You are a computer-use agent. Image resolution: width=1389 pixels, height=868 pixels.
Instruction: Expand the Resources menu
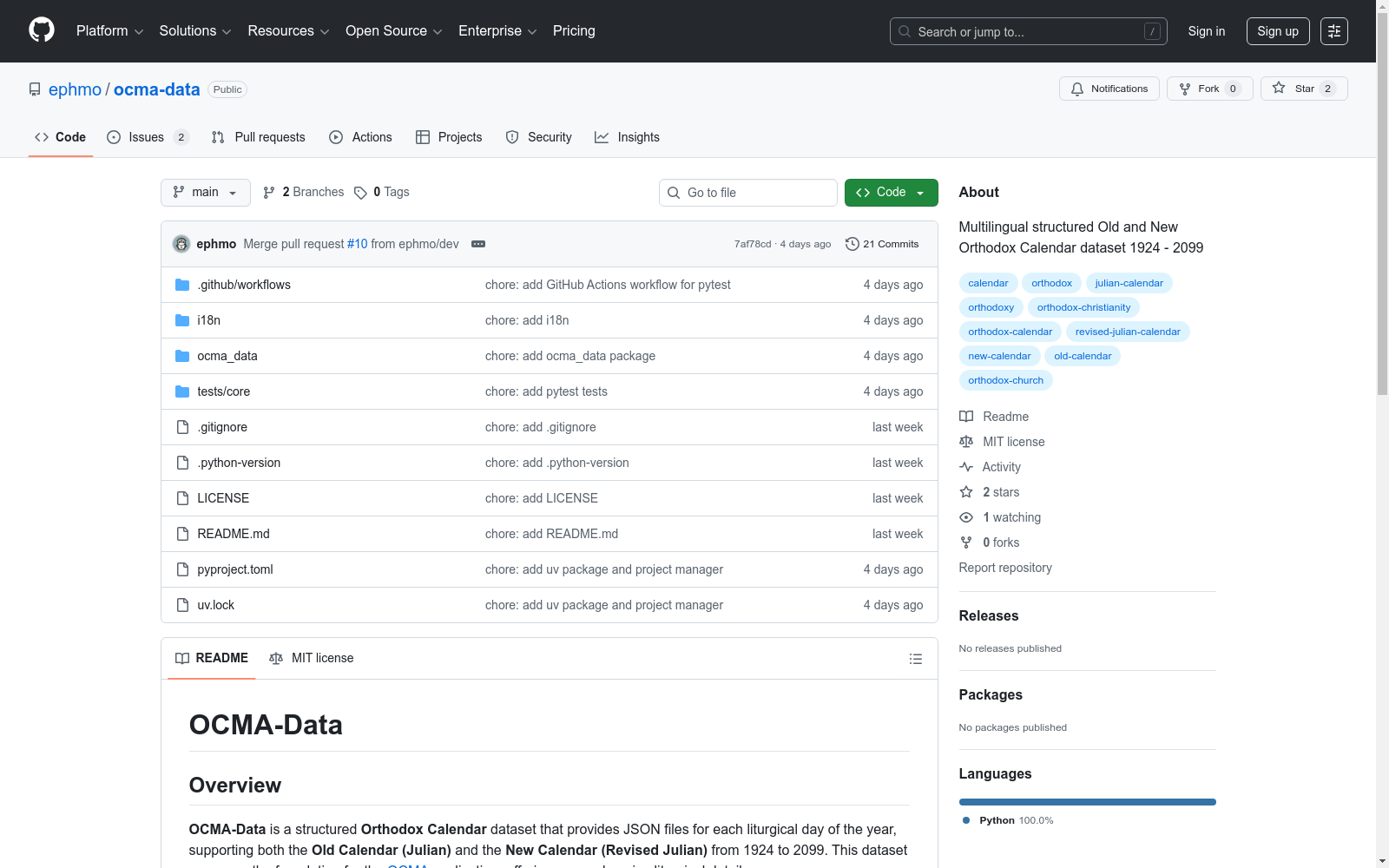coord(288,31)
